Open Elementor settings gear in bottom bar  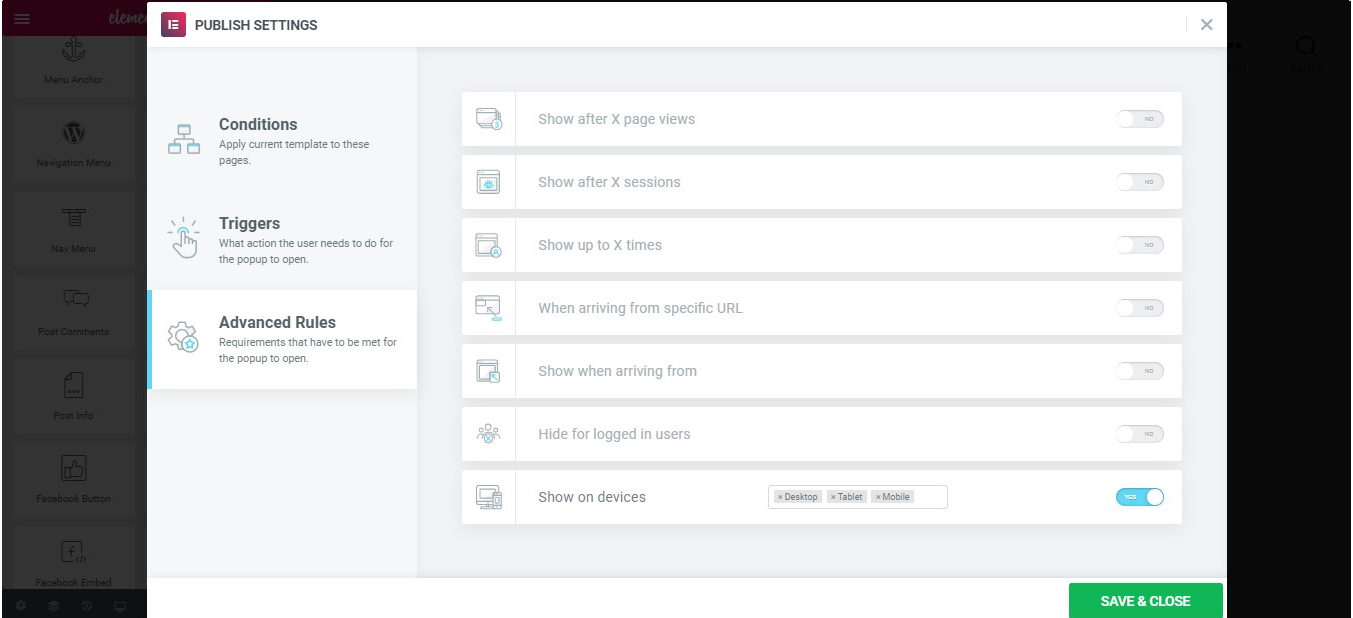coord(21,606)
